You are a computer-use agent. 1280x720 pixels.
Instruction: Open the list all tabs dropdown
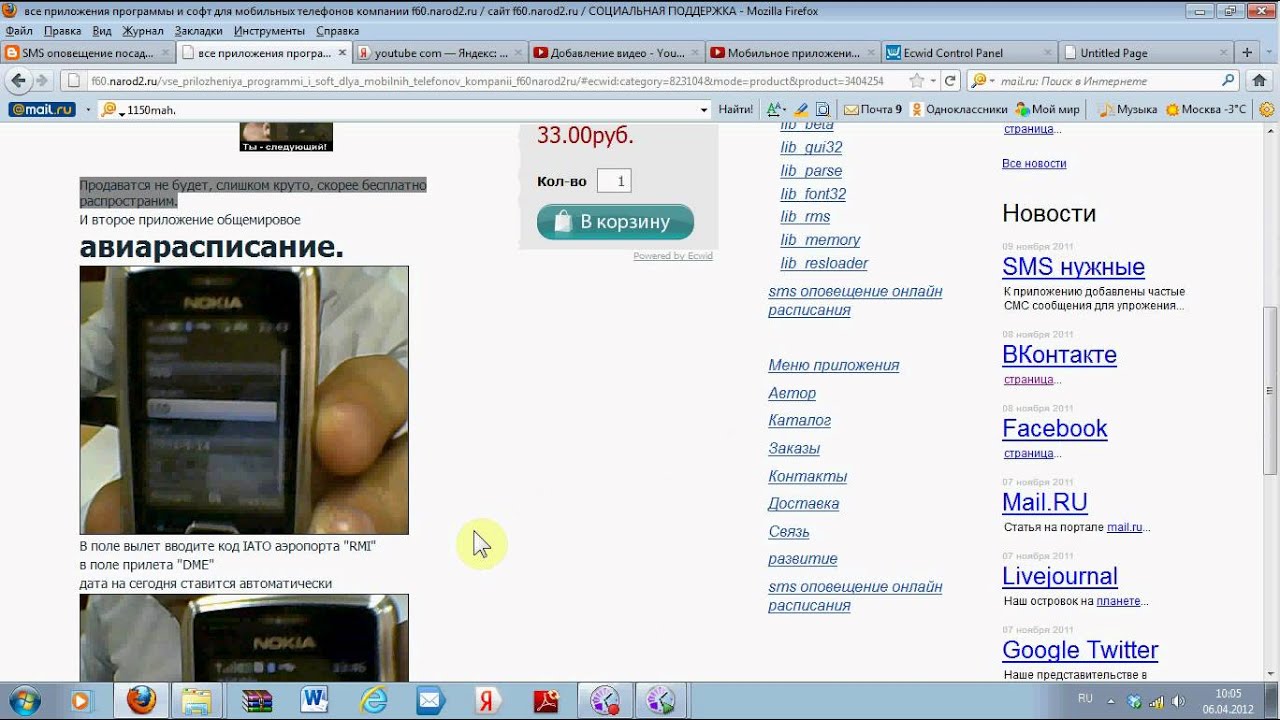point(1270,53)
